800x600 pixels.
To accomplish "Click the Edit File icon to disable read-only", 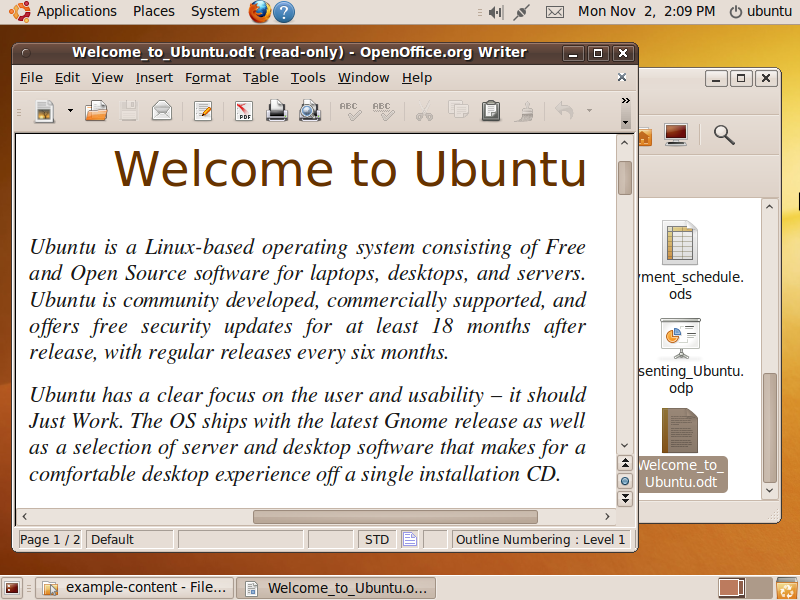I will click(x=202, y=111).
